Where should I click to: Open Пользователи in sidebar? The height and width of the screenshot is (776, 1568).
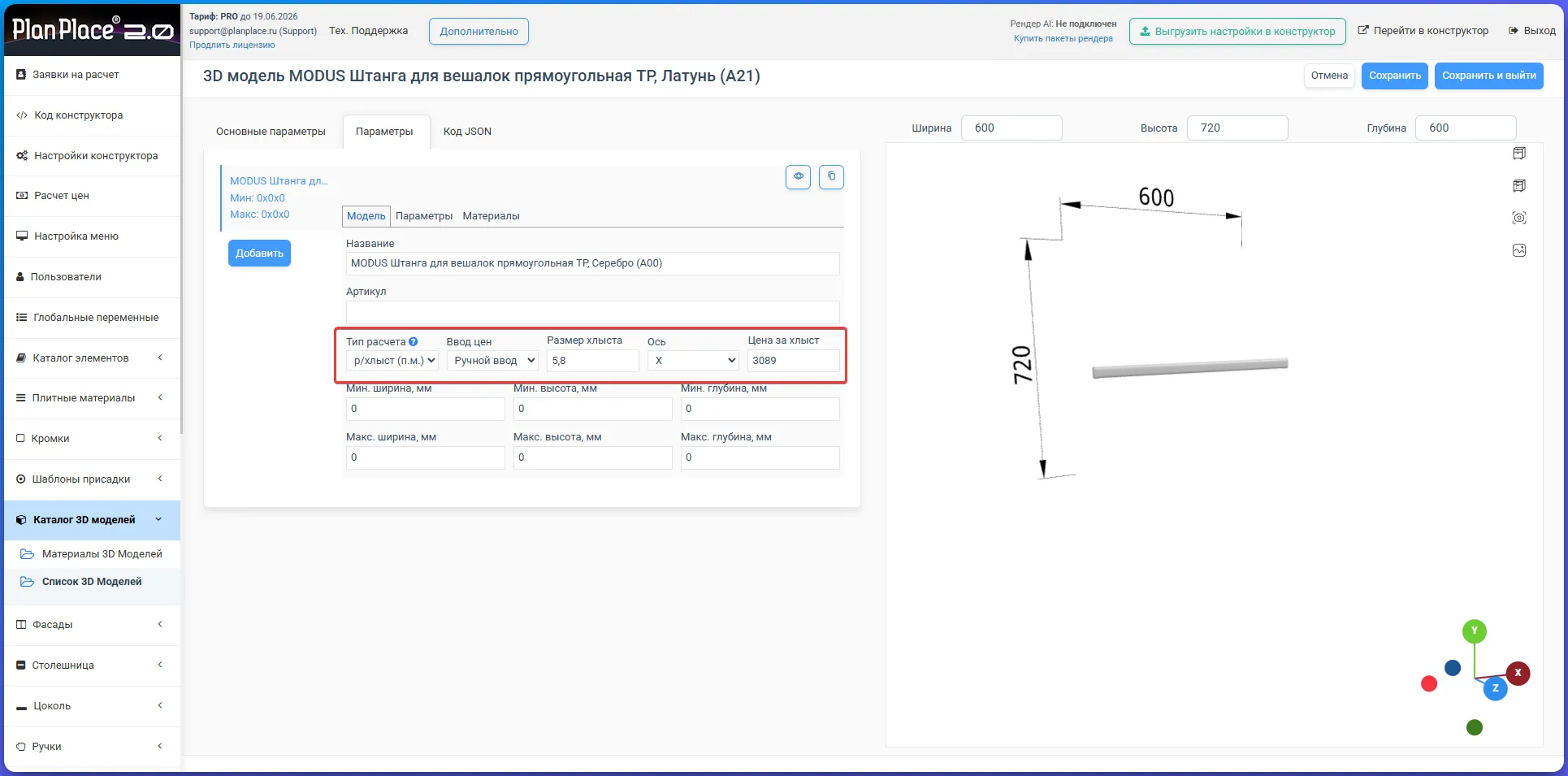(x=92, y=277)
